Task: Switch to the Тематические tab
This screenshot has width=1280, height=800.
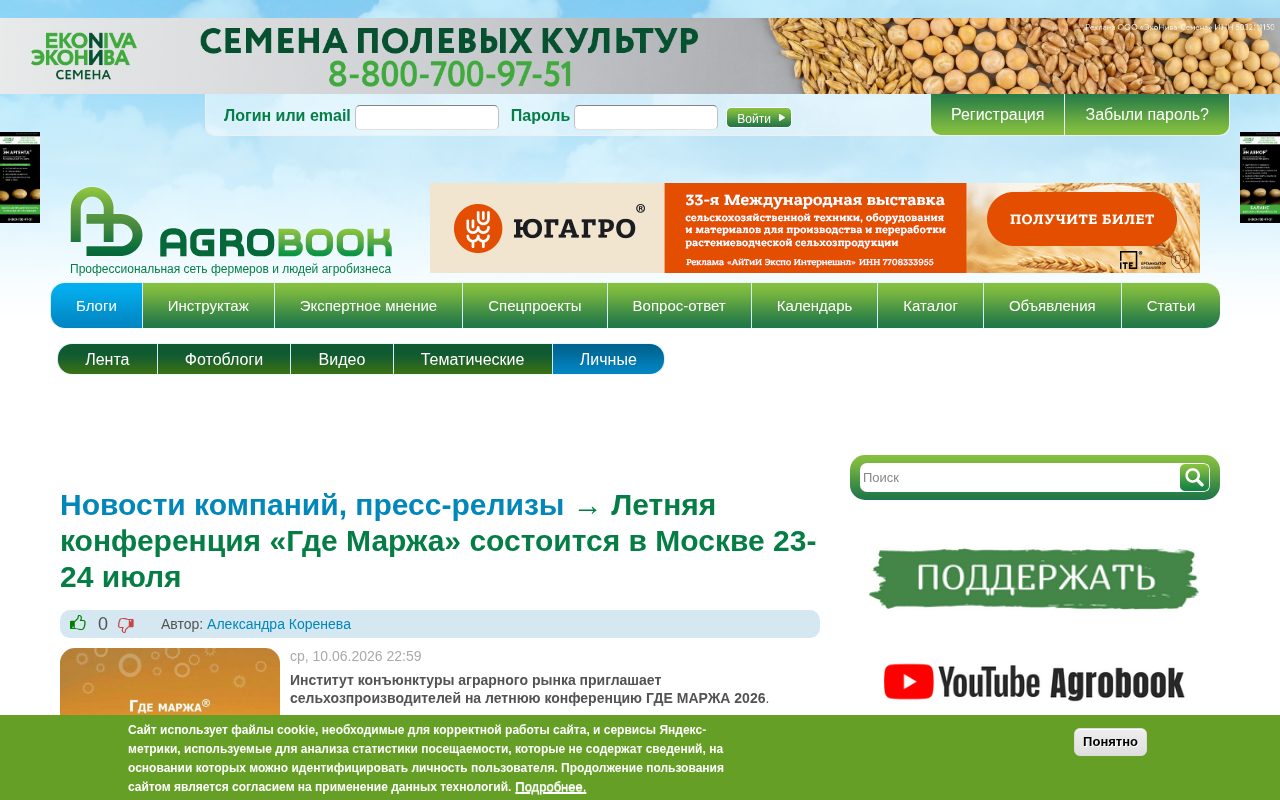Action: 472,359
